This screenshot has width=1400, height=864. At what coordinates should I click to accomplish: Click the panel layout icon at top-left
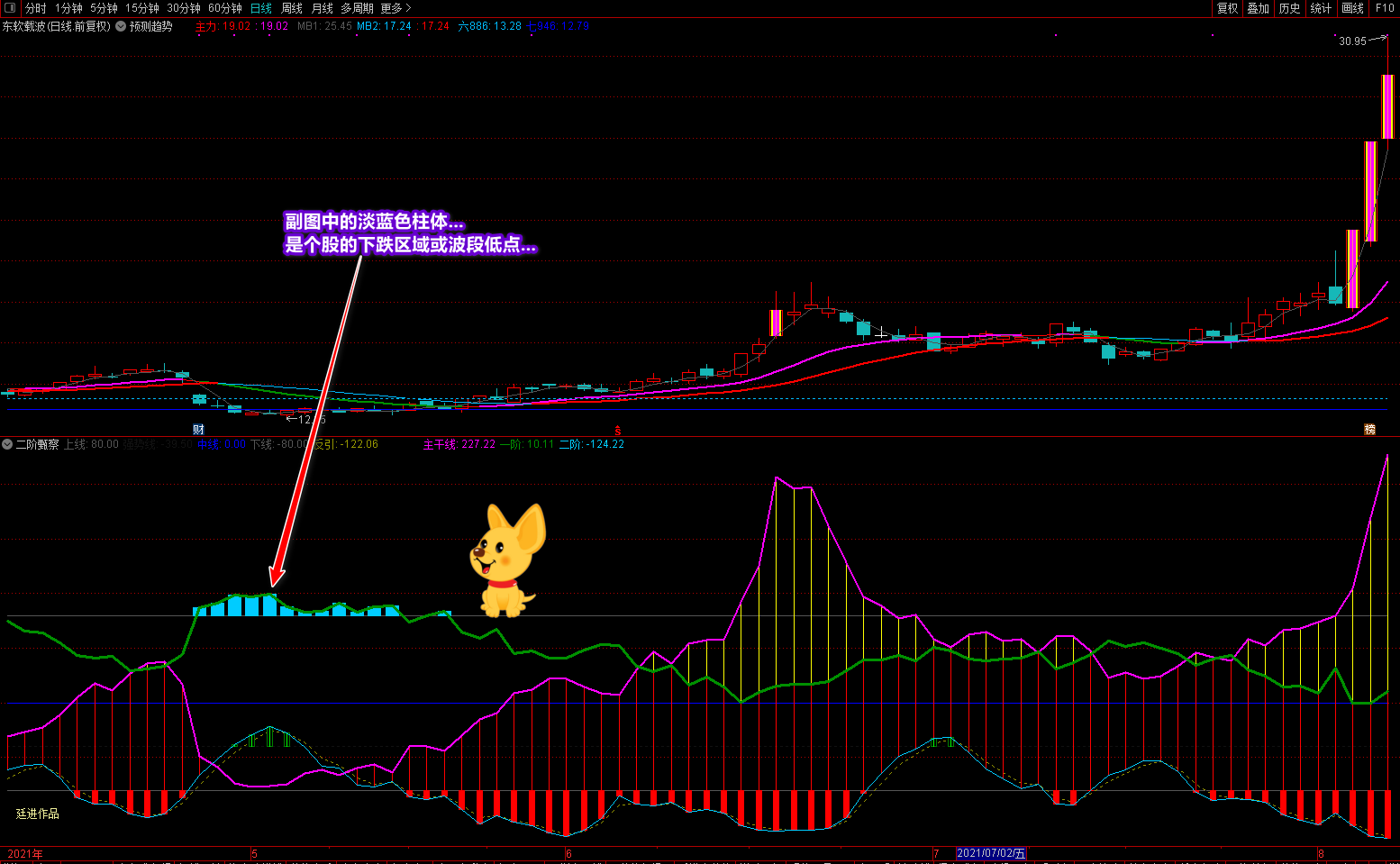coord(10,8)
